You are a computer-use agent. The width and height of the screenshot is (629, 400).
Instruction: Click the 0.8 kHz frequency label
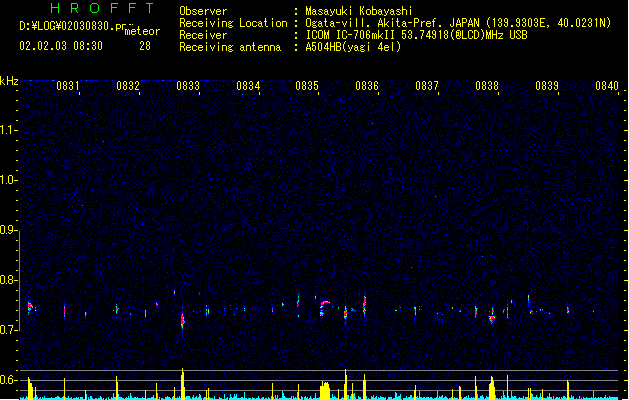coord(8,280)
